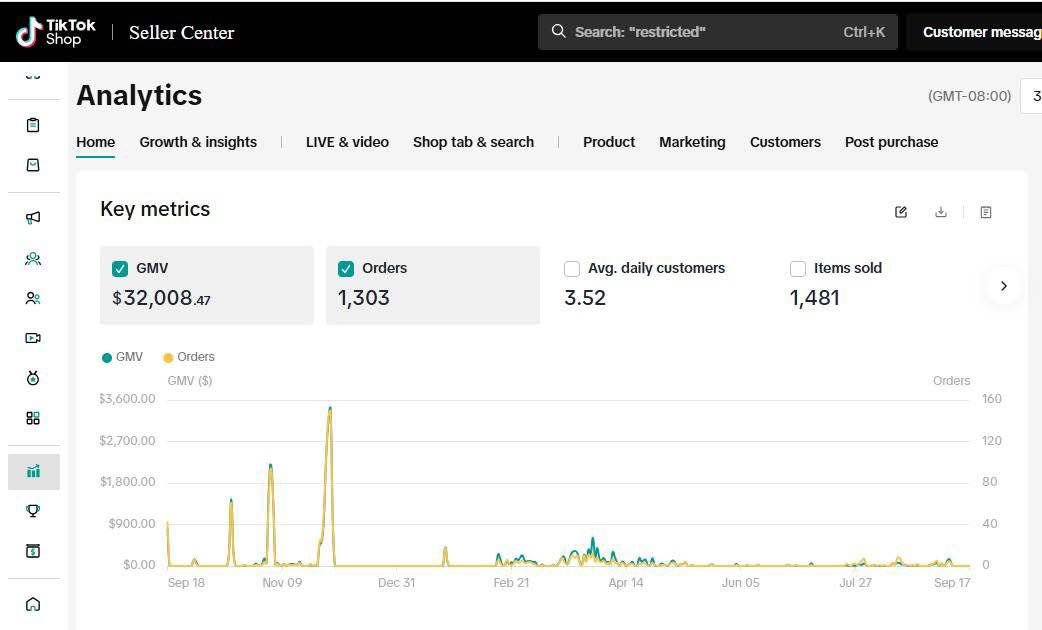The height and width of the screenshot is (630, 1042).
Task: Click the video camera LIVE sidebar icon
Action: point(33,338)
